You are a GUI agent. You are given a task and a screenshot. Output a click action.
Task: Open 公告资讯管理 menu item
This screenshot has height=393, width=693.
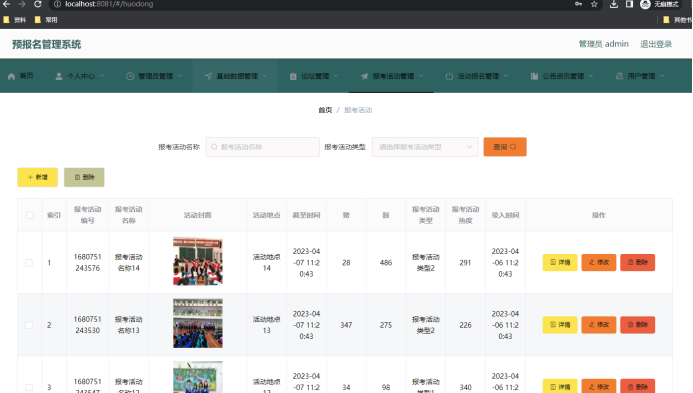click(562, 76)
